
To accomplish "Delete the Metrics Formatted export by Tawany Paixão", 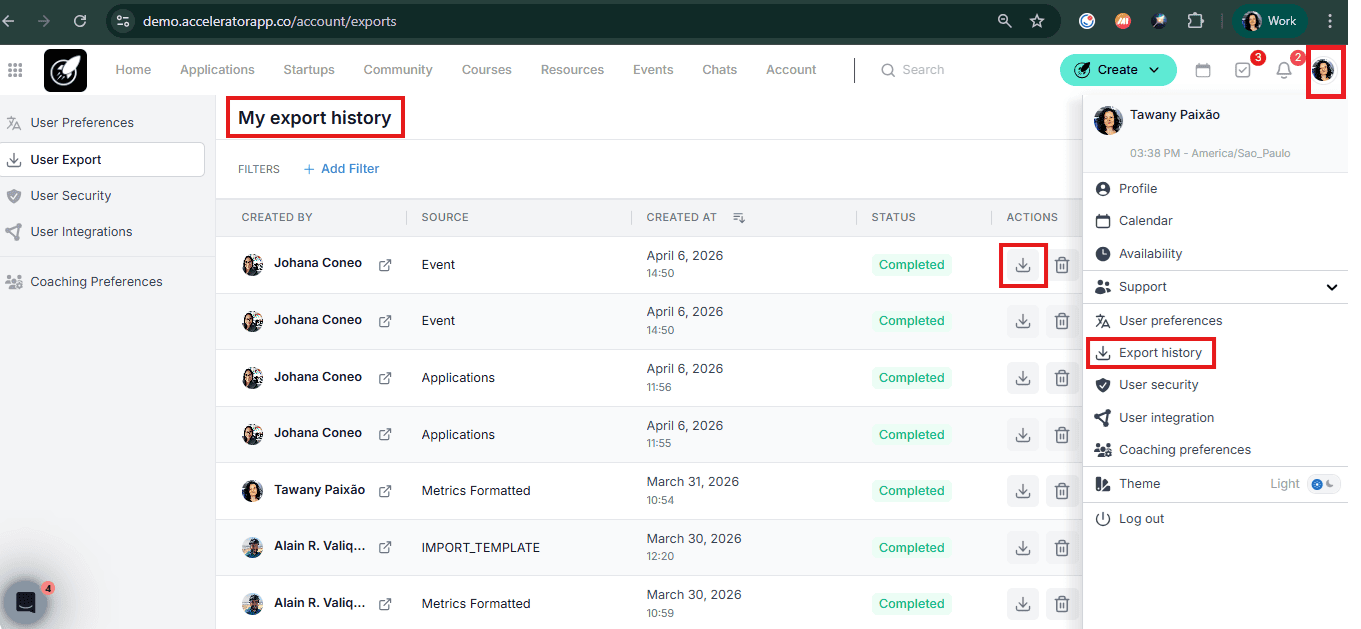I will point(1062,491).
